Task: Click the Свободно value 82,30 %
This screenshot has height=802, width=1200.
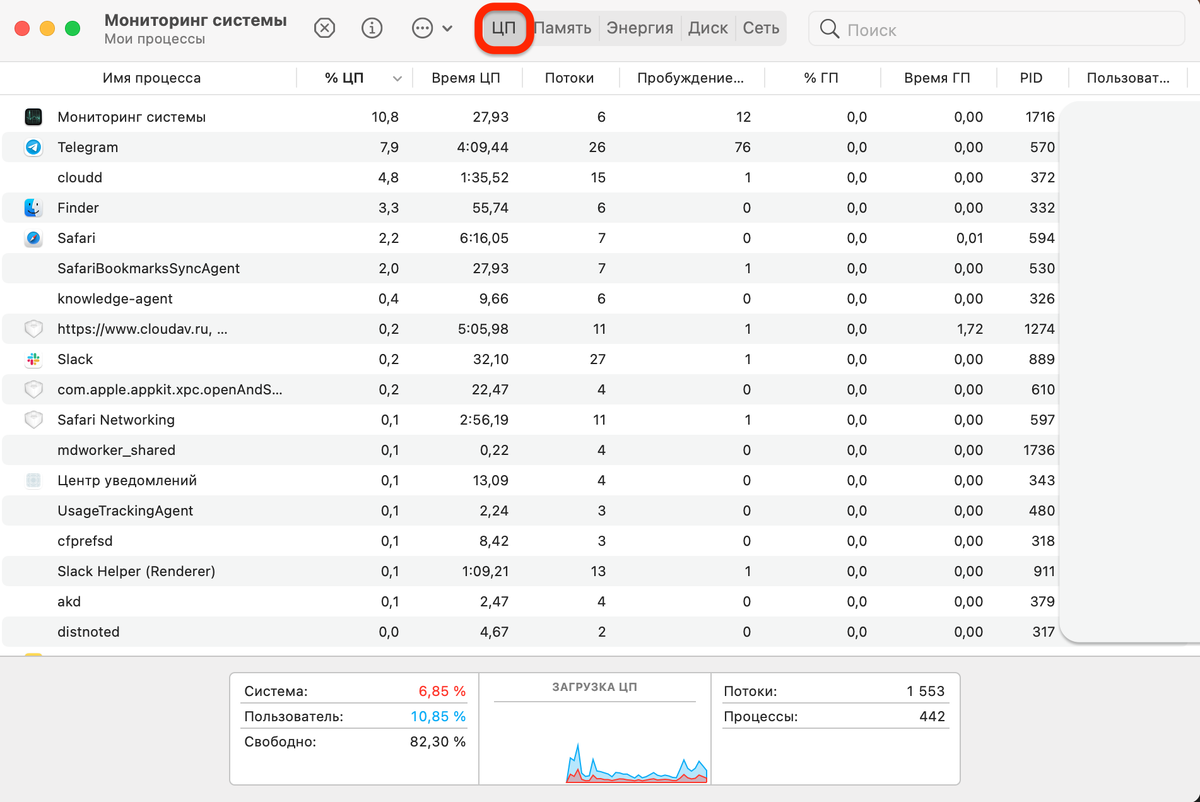Action: pyautogui.click(x=438, y=742)
